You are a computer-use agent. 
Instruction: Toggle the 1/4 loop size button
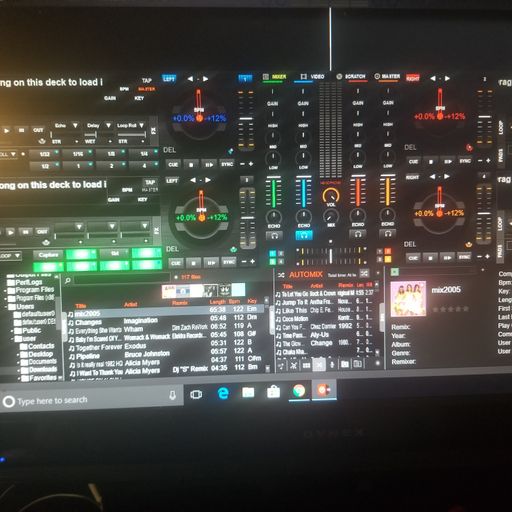pos(144,154)
